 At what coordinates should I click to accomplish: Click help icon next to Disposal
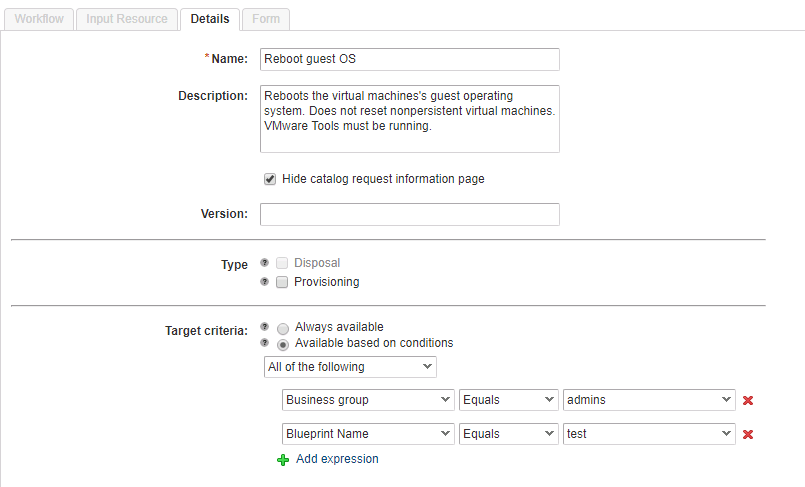pos(264,263)
